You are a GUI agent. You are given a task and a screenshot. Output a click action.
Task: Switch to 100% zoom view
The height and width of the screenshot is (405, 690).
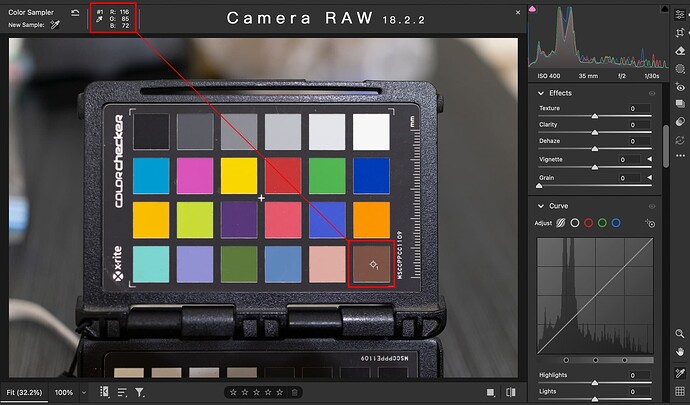coord(64,392)
